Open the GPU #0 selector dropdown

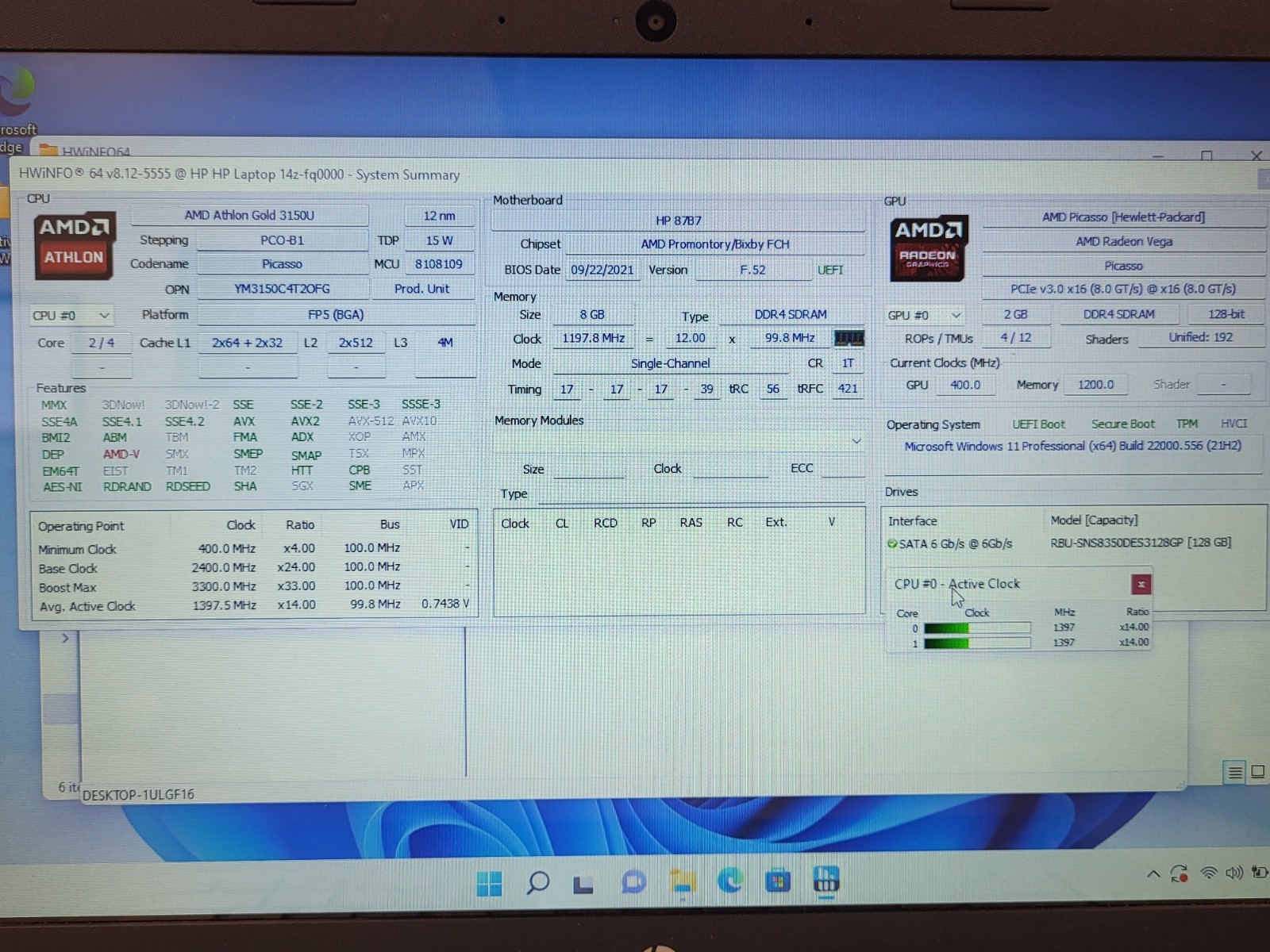click(x=925, y=316)
